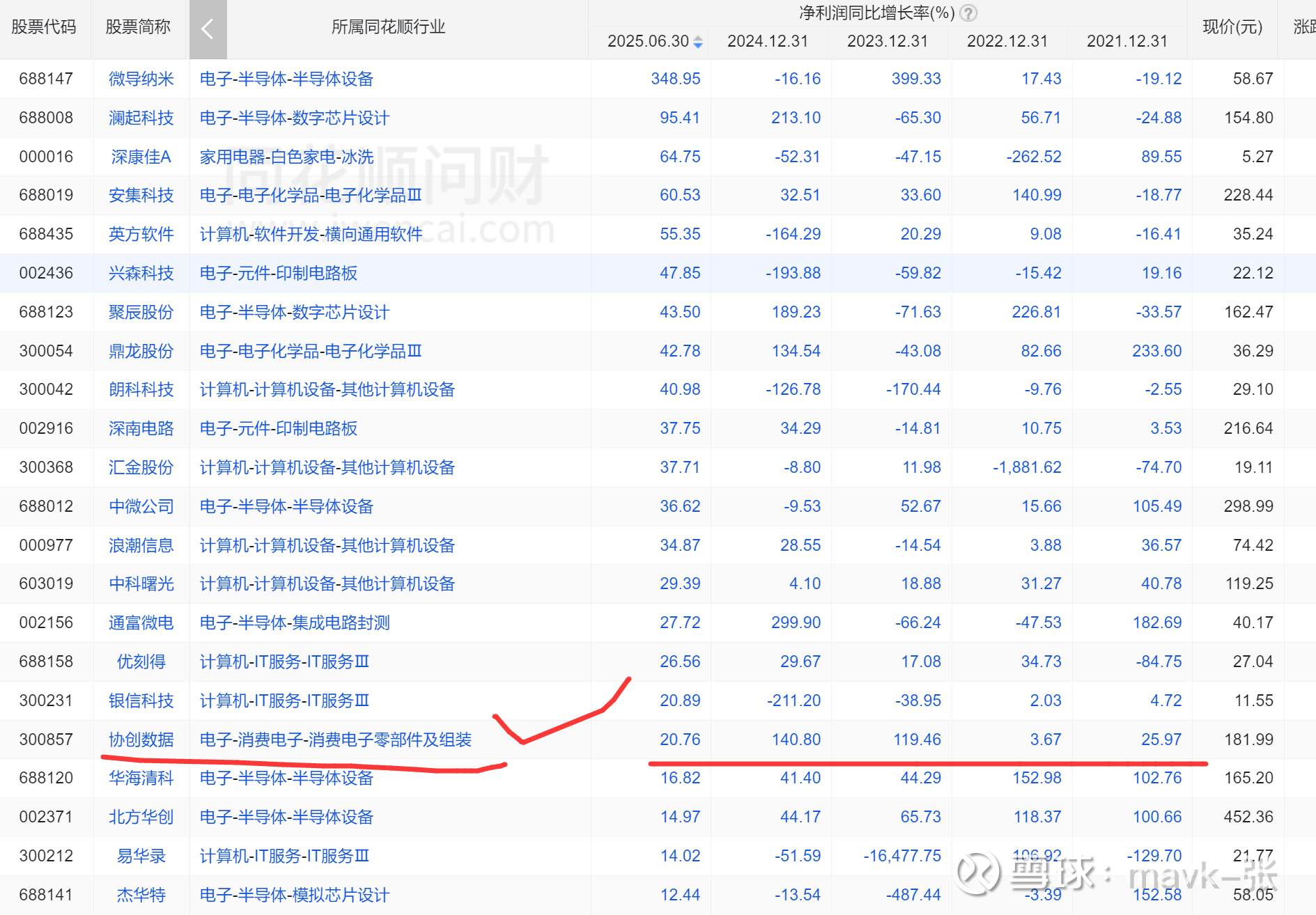Open 兴森科技's industry 电子-元件-印制电路板
The width and height of the screenshot is (1316, 915).
(x=279, y=273)
